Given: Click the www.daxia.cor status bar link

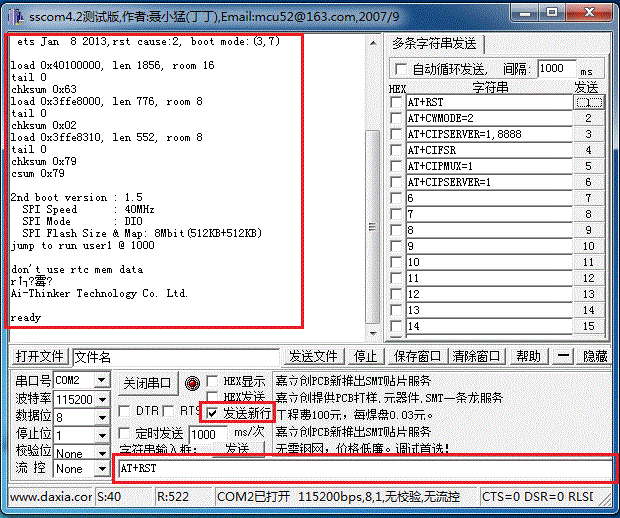Looking at the screenshot, I should click(51, 497).
